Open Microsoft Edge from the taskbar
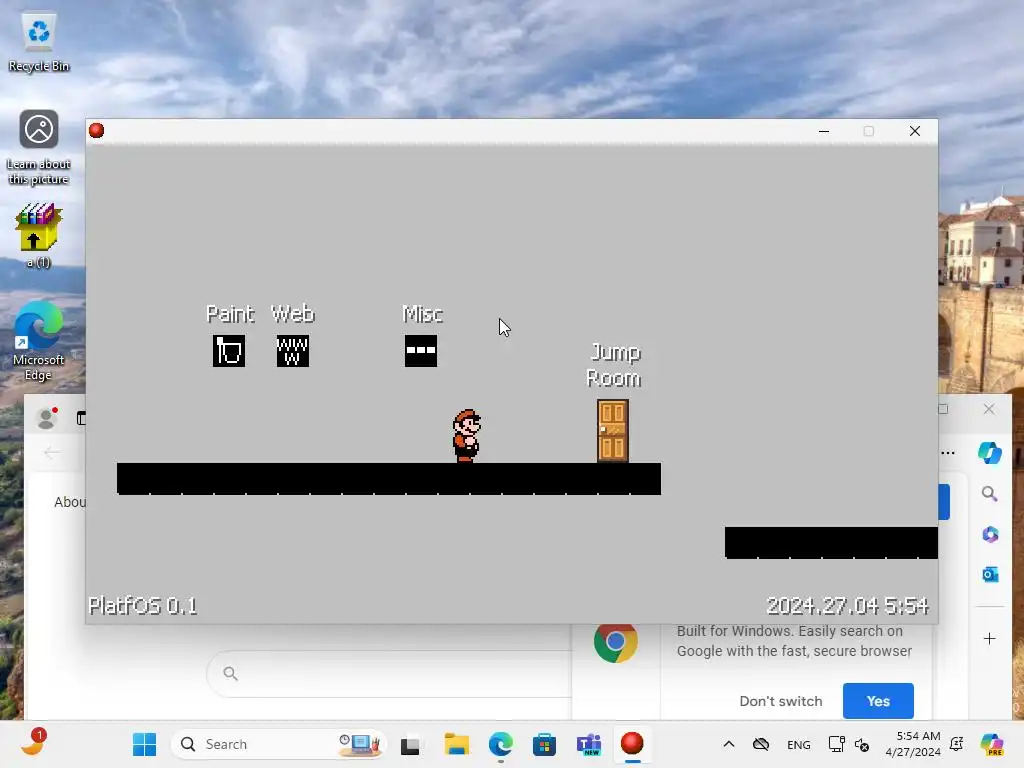Image resolution: width=1024 pixels, height=768 pixels. [501, 744]
